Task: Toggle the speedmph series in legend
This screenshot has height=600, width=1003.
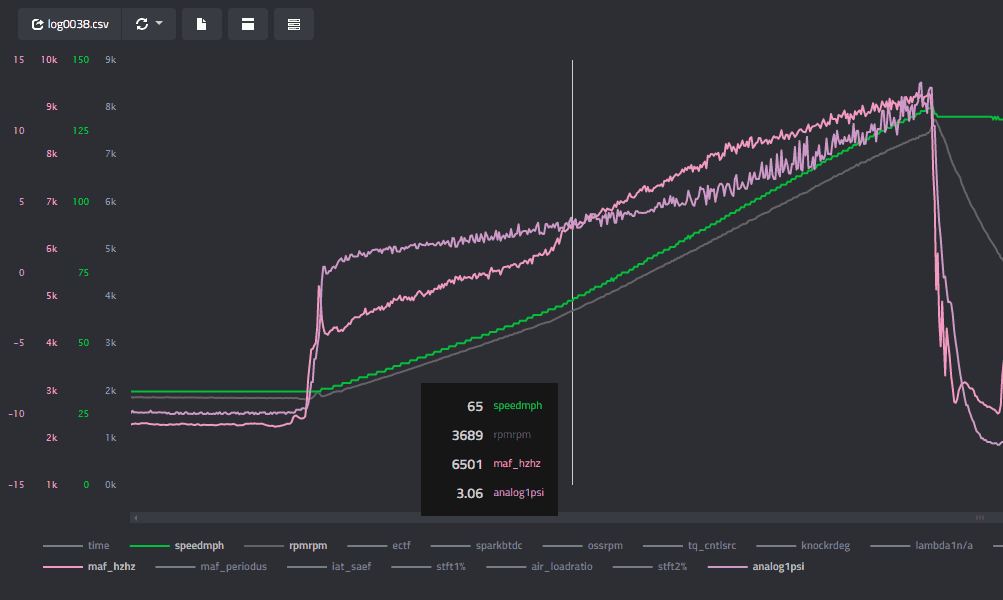Action: [x=177, y=546]
